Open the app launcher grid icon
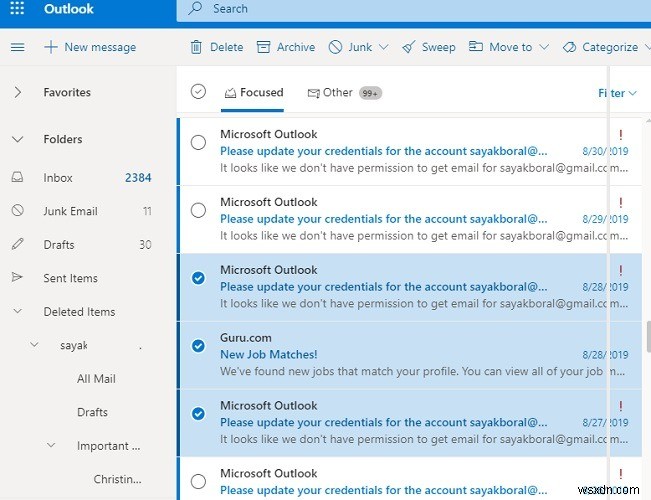The height and width of the screenshot is (500, 651). pos(17,8)
